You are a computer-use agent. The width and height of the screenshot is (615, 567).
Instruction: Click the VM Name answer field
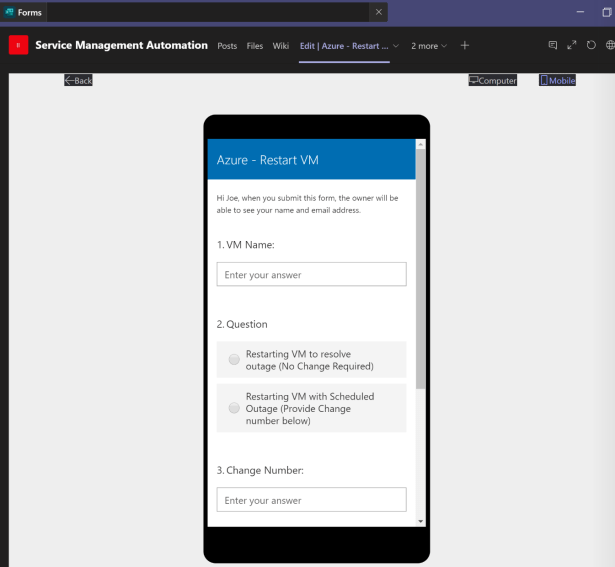311,274
